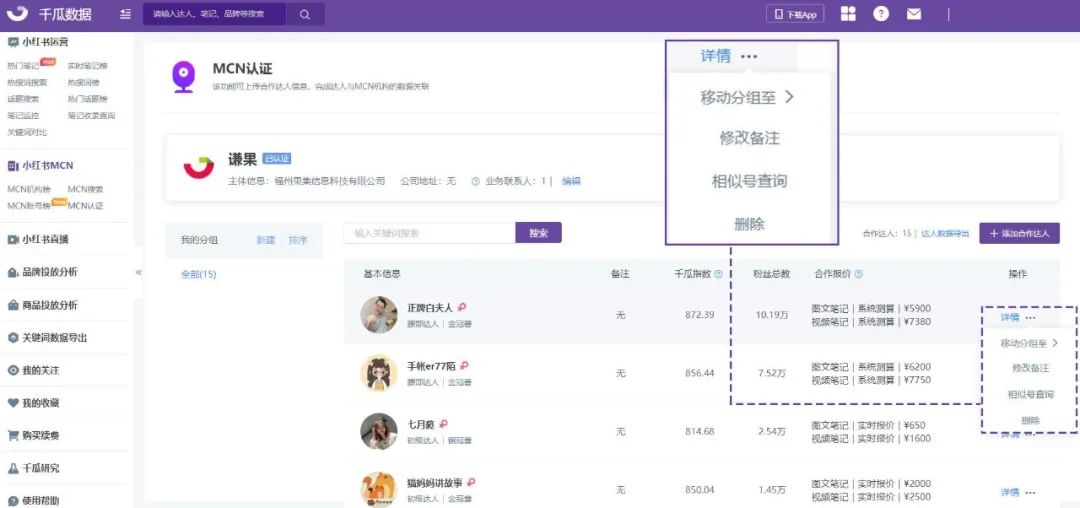
Task: Click help icon beside 合作报价 column header
Action: [x=859, y=274]
